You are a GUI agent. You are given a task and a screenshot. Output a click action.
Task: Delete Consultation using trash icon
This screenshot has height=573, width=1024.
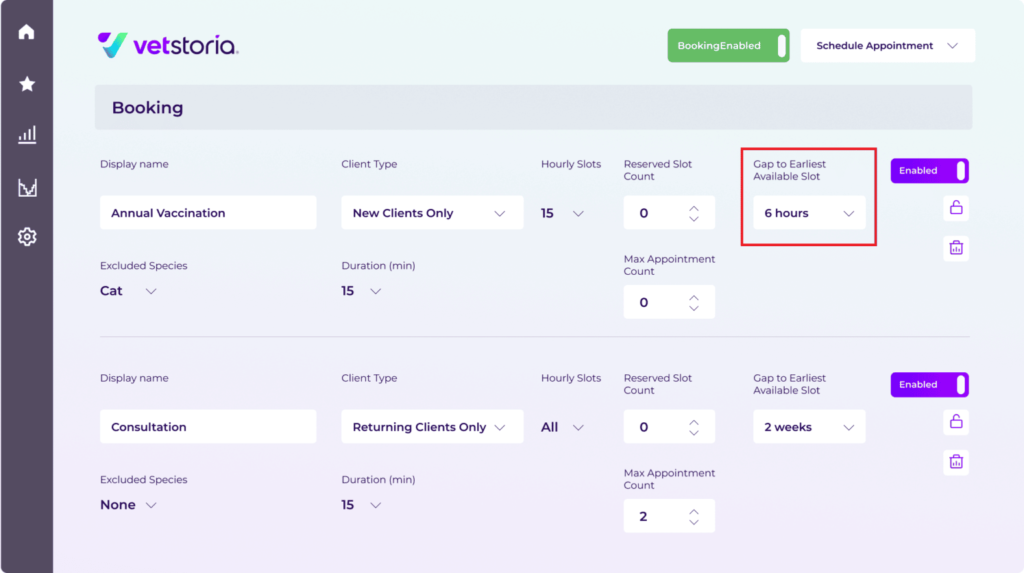point(956,462)
